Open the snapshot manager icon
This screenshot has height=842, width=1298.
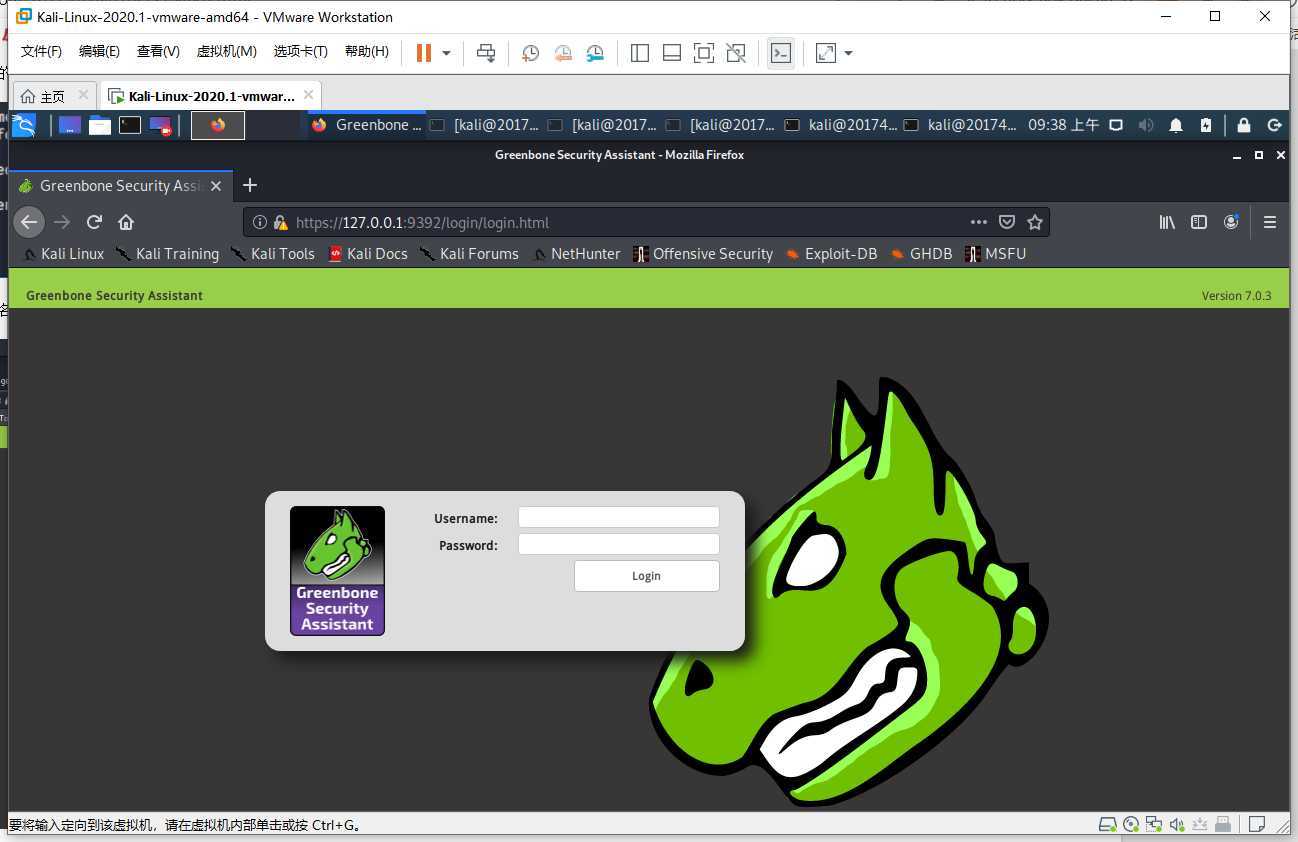pos(595,53)
